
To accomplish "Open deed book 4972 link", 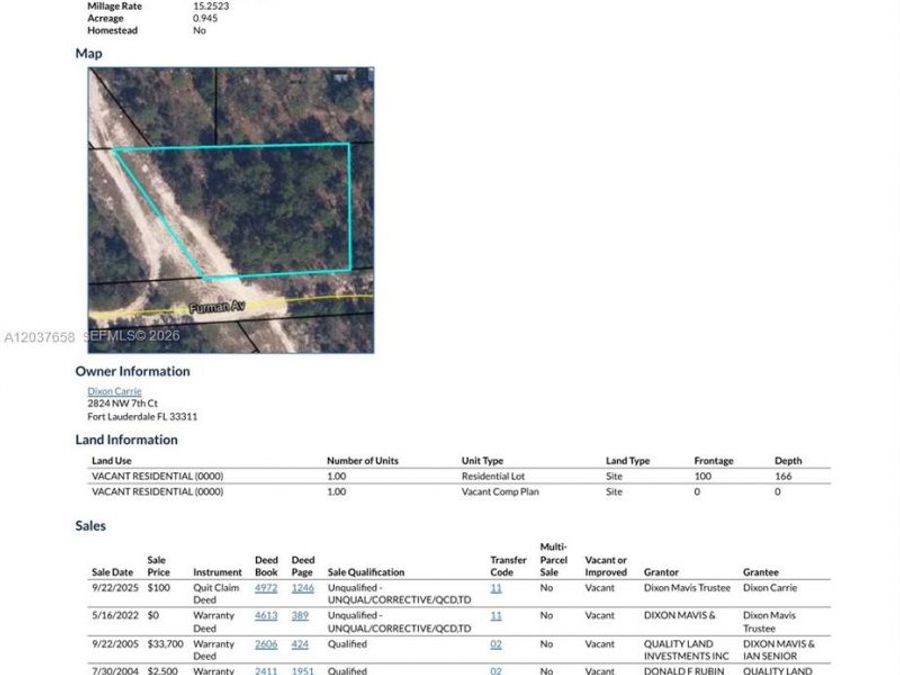I will 266,588.
